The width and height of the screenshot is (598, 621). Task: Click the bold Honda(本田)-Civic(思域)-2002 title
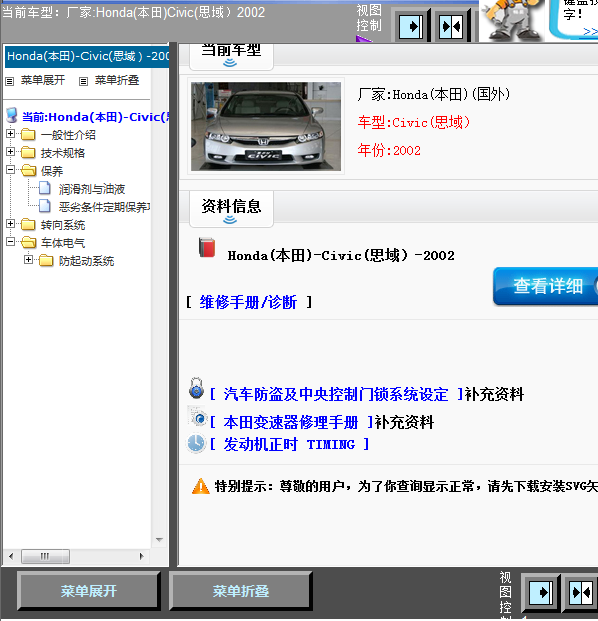(x=341, y=255)
